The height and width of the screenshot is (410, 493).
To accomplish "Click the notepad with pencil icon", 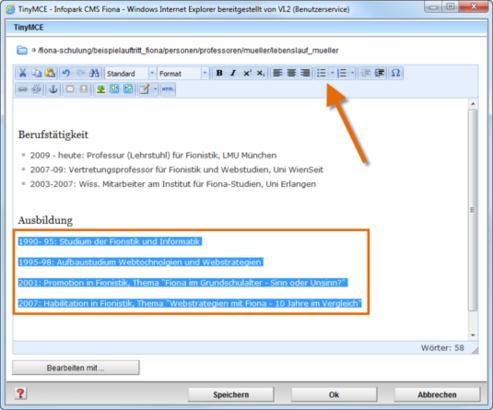I will click(x=144, y=89).
